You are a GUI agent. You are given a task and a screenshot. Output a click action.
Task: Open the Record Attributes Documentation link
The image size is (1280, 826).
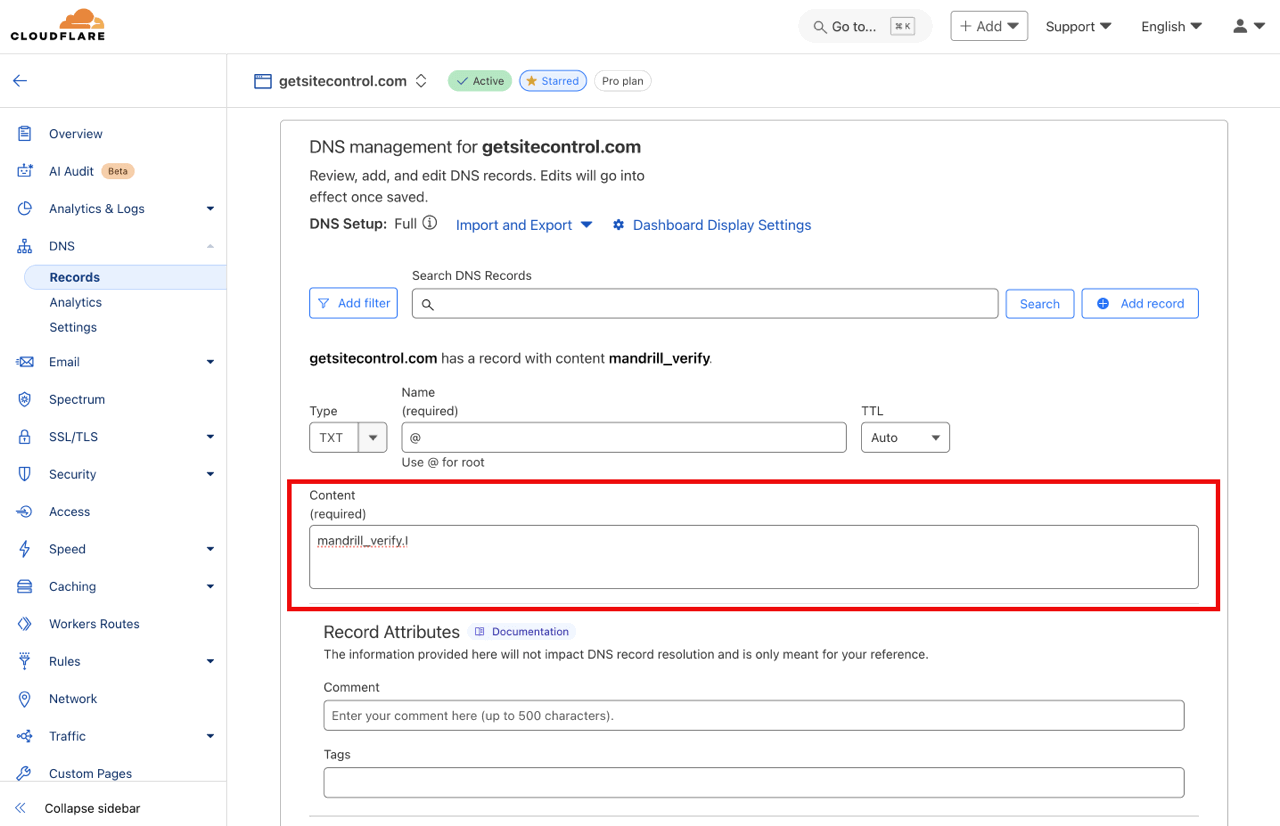click(x=521, y=631)
